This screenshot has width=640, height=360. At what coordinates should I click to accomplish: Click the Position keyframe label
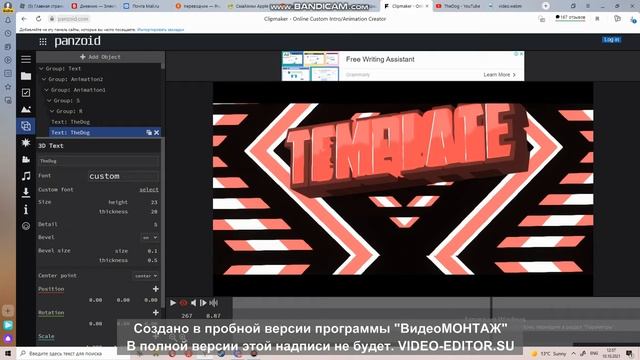(51, 289)
